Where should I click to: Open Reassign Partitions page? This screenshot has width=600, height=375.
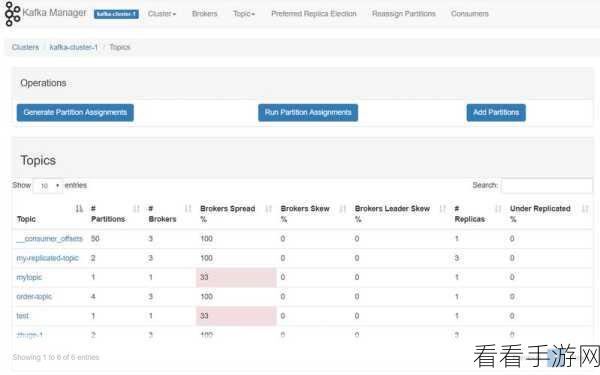tap(404, 14)
